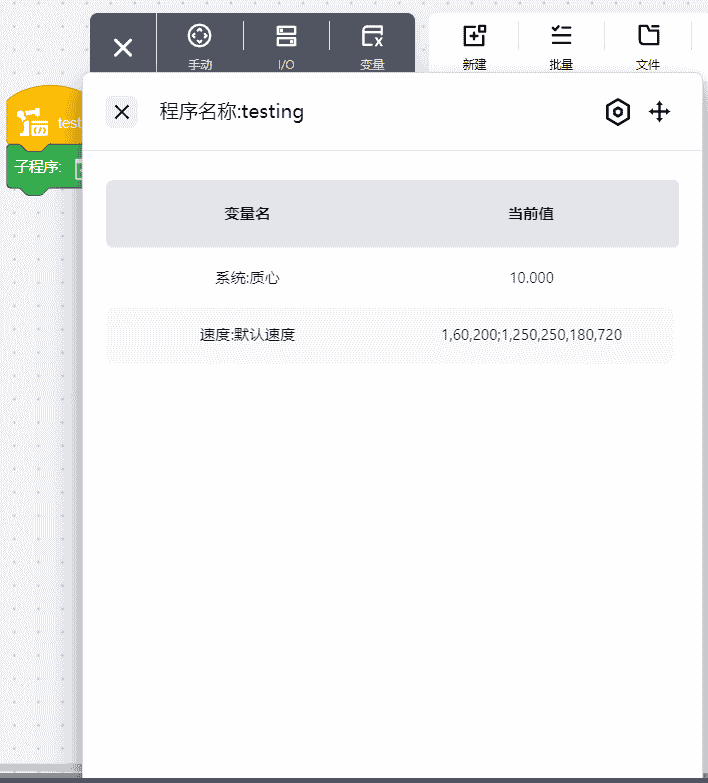Select the 系统:质心 variable row
Screen dimensions: 708x783
tap(247, 278)
